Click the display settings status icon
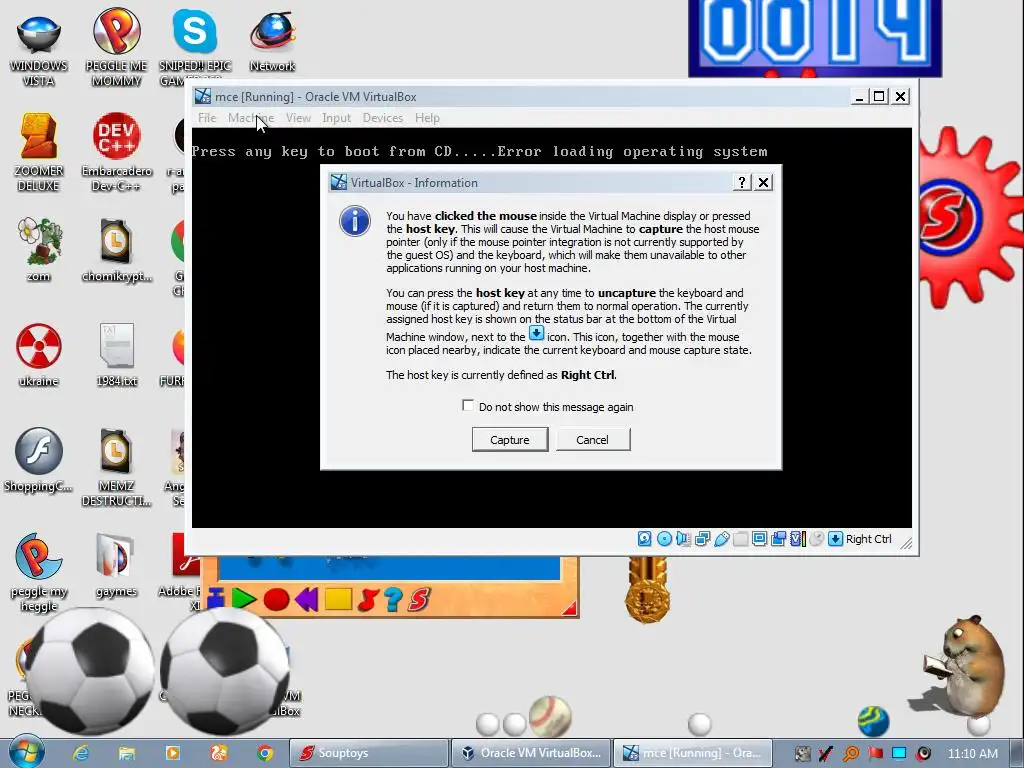 (760, 539)
